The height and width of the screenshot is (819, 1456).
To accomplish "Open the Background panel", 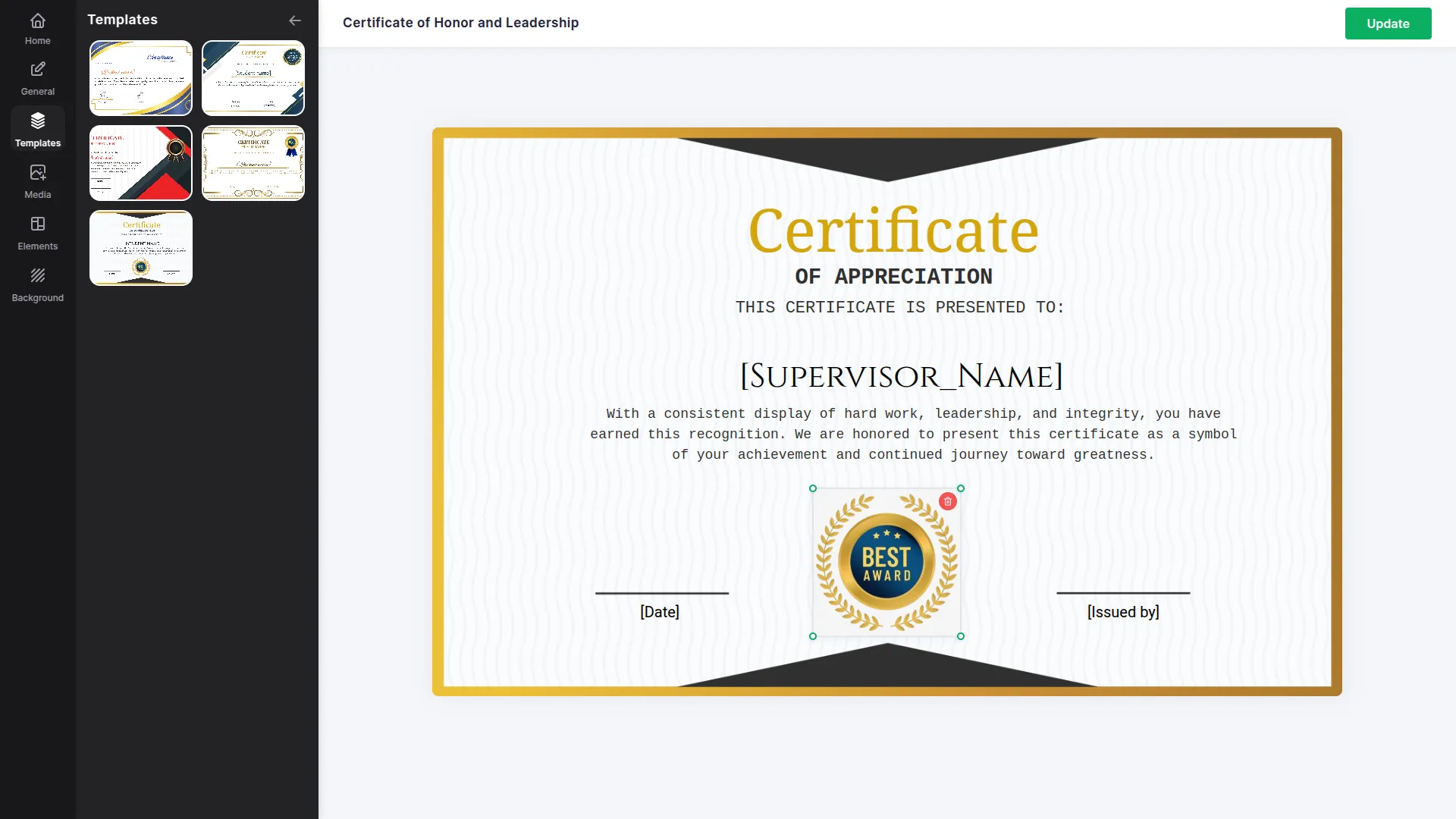I will 37,284.
